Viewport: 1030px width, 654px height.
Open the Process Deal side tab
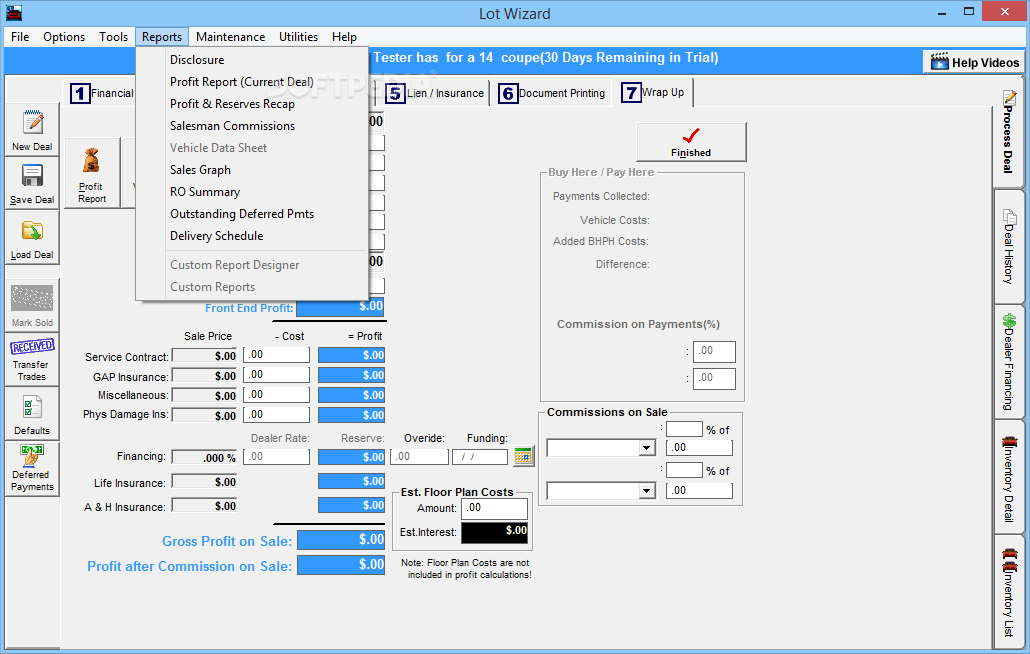click(1008, 133)
